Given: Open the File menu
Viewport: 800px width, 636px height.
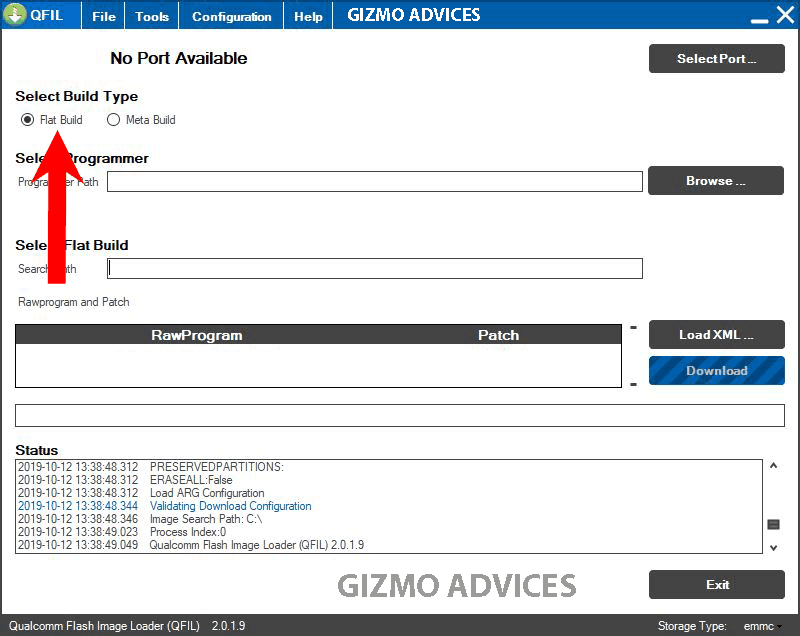Looking at the screenshot, I should pyautogui.click(x=104, y=16).
